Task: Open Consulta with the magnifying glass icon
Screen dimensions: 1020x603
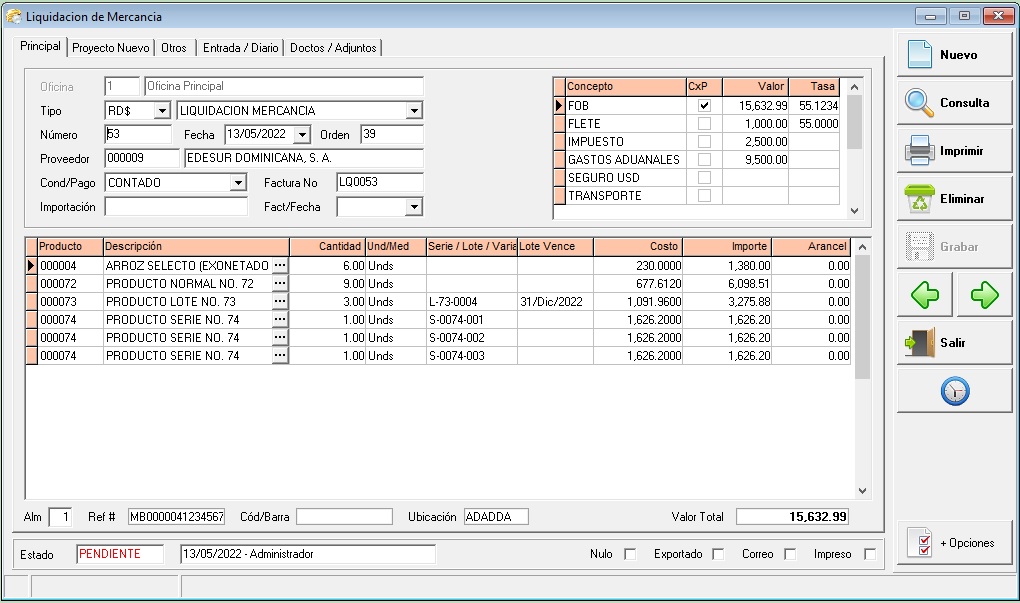Action: [x=919, y=103]
